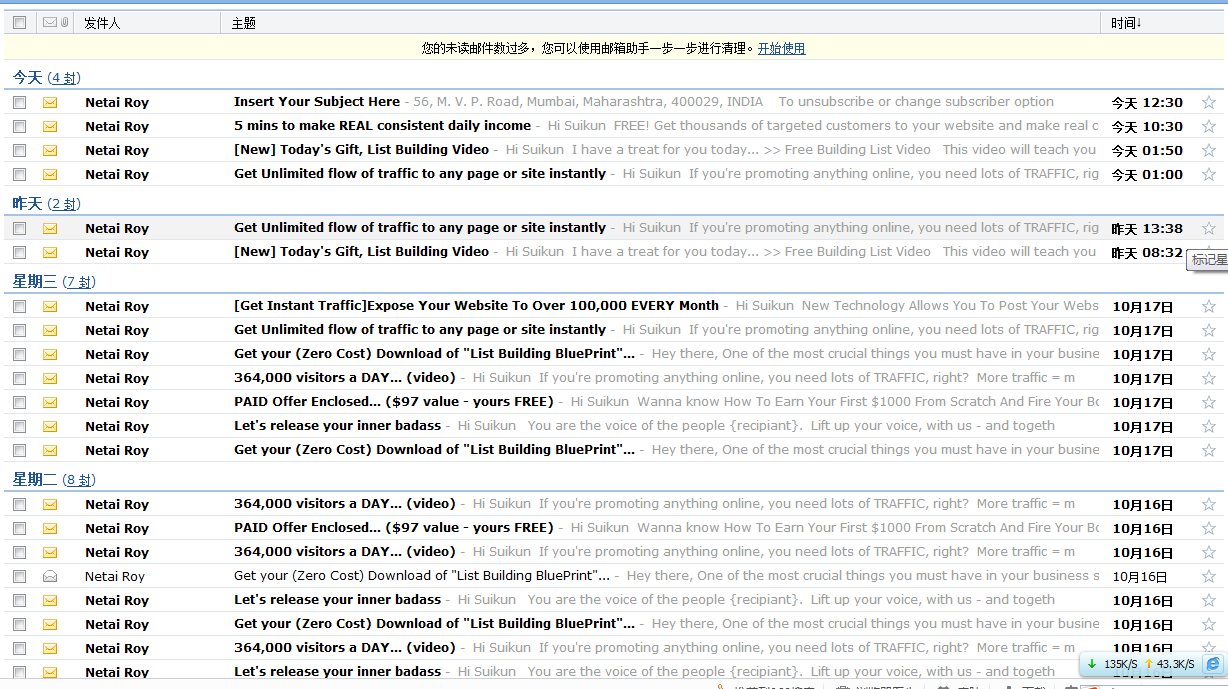Select checkbox for yesterday's 08:32 "Today's Gift" email
The width and height of the screenshot is (1228, 689).
(x=20, y=252)
